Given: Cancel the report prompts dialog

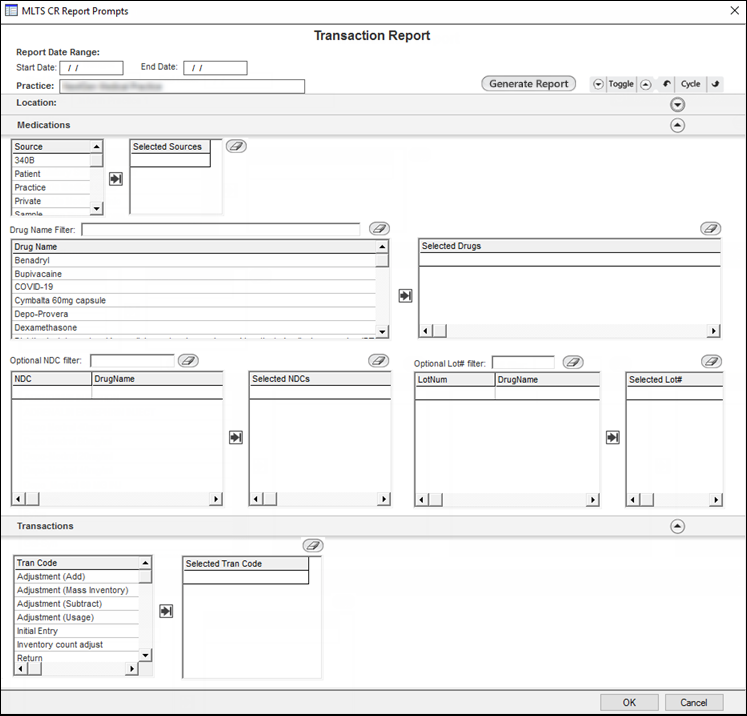Looking at the screenshot, I should tap(694, 702).
